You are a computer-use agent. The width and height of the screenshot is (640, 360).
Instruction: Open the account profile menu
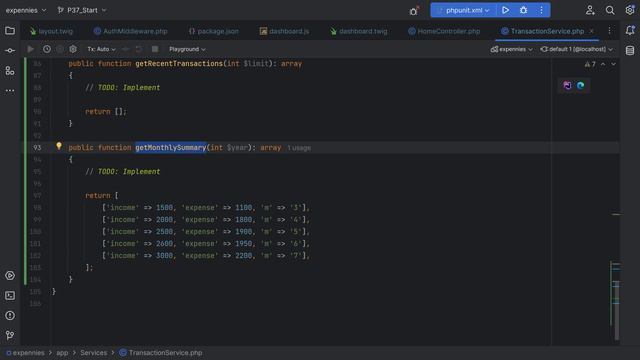pyautogui.click(x=590, y=10)
